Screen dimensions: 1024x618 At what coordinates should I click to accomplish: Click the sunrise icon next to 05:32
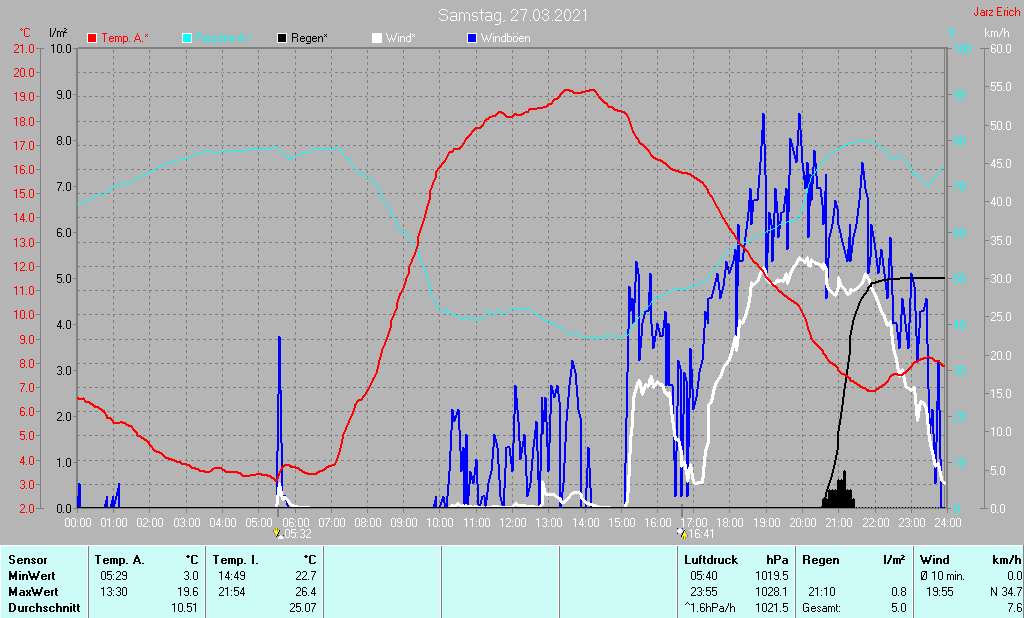[x=278, y=533]
